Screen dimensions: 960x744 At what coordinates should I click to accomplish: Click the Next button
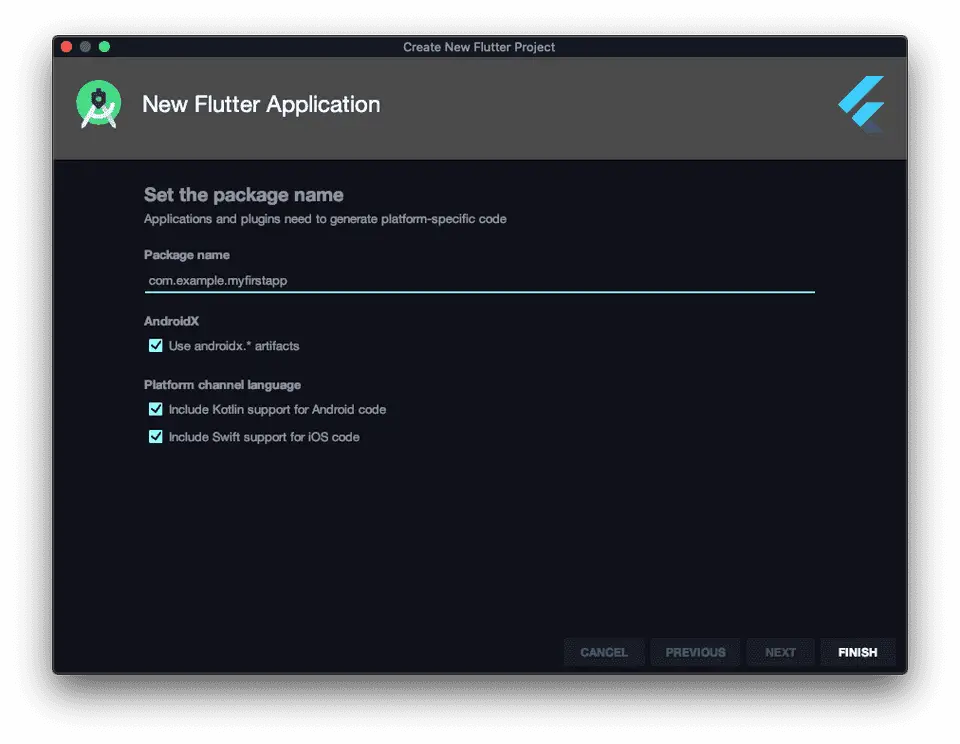coord(780,652)
